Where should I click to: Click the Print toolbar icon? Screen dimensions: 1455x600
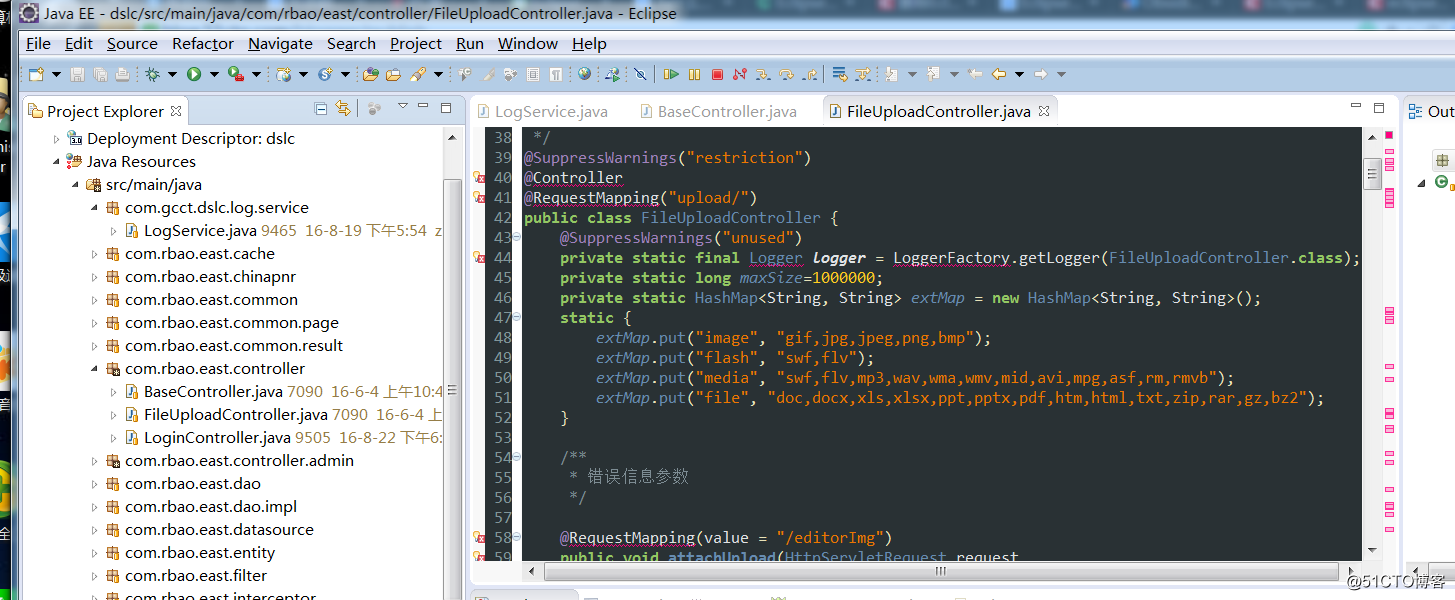click(x=122, y=74)
